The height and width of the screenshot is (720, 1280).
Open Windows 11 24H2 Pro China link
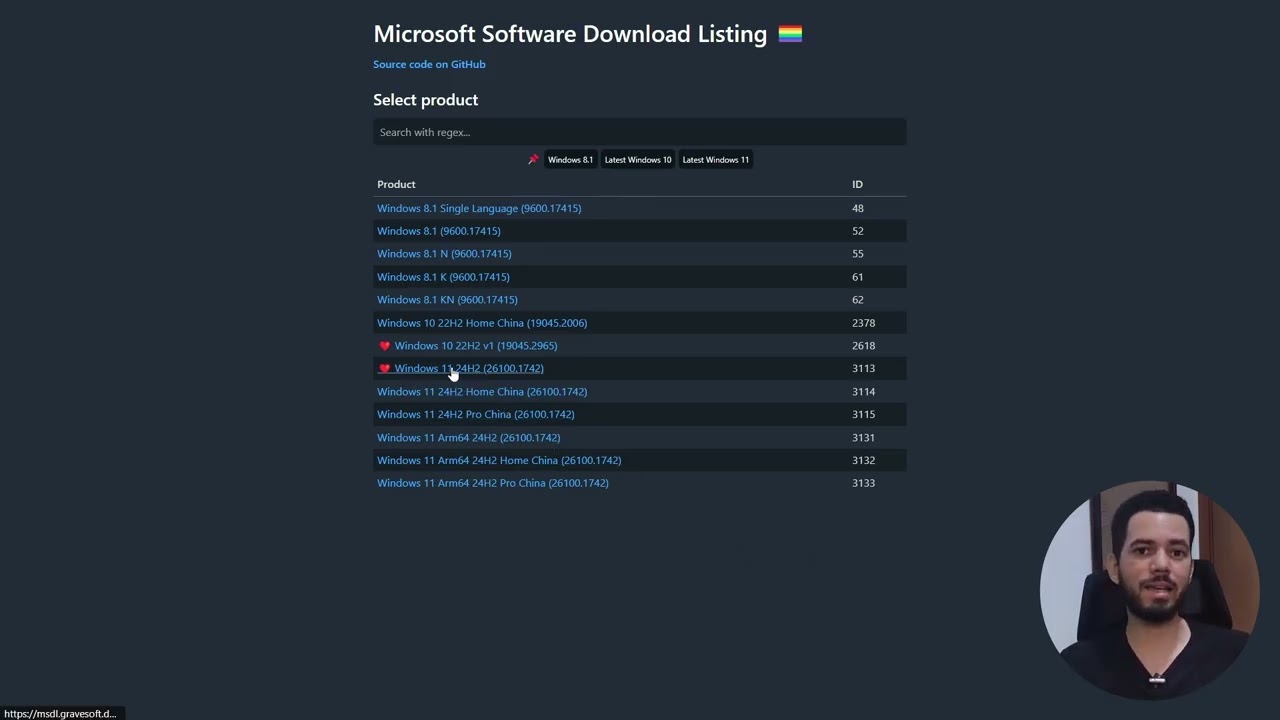point(476,414)
